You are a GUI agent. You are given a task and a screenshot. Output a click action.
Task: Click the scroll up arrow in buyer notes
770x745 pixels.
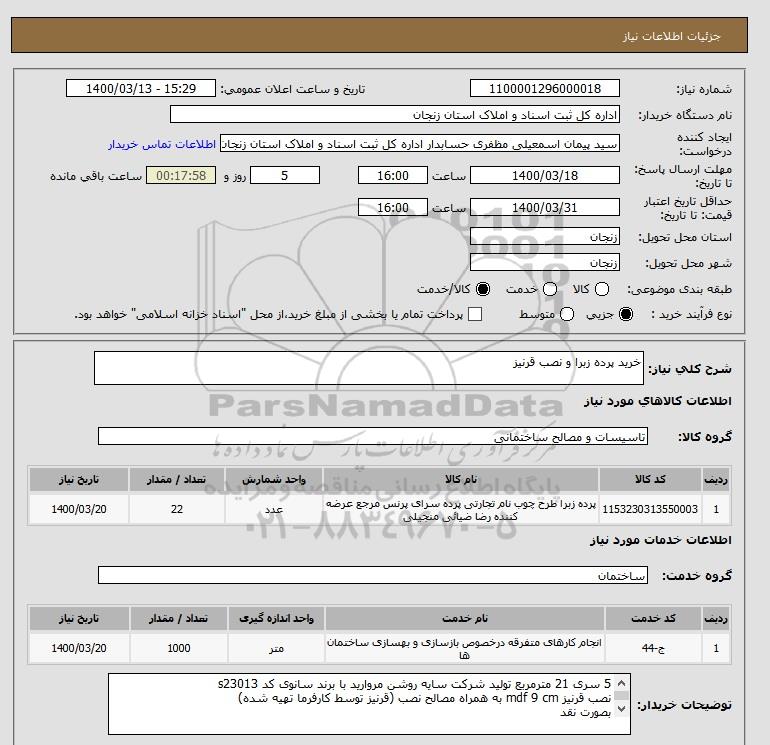tap(621, 684)
